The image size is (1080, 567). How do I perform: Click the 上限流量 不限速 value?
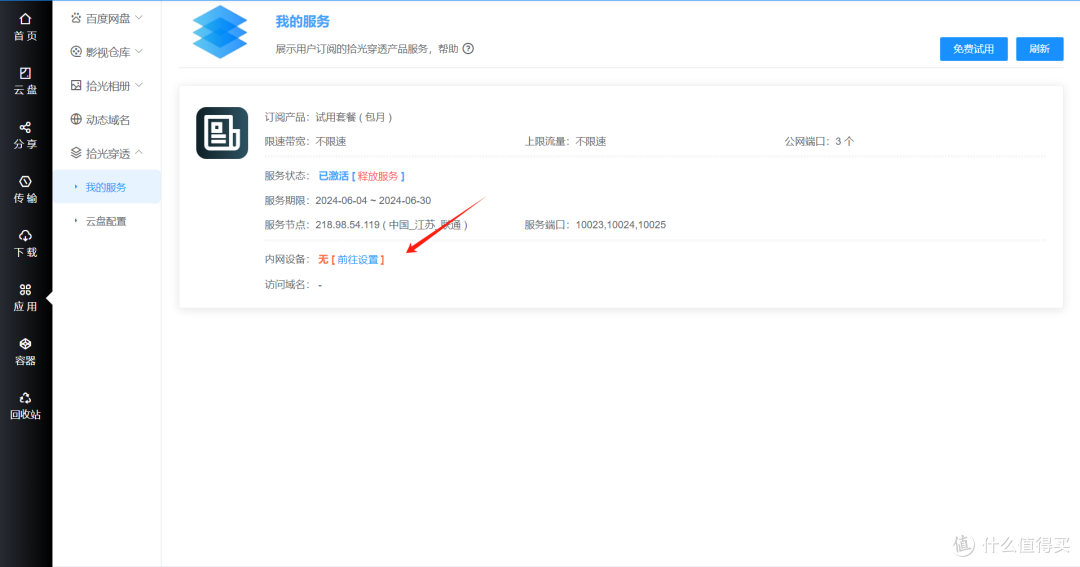pyautogui.click(x=590, y=141)
